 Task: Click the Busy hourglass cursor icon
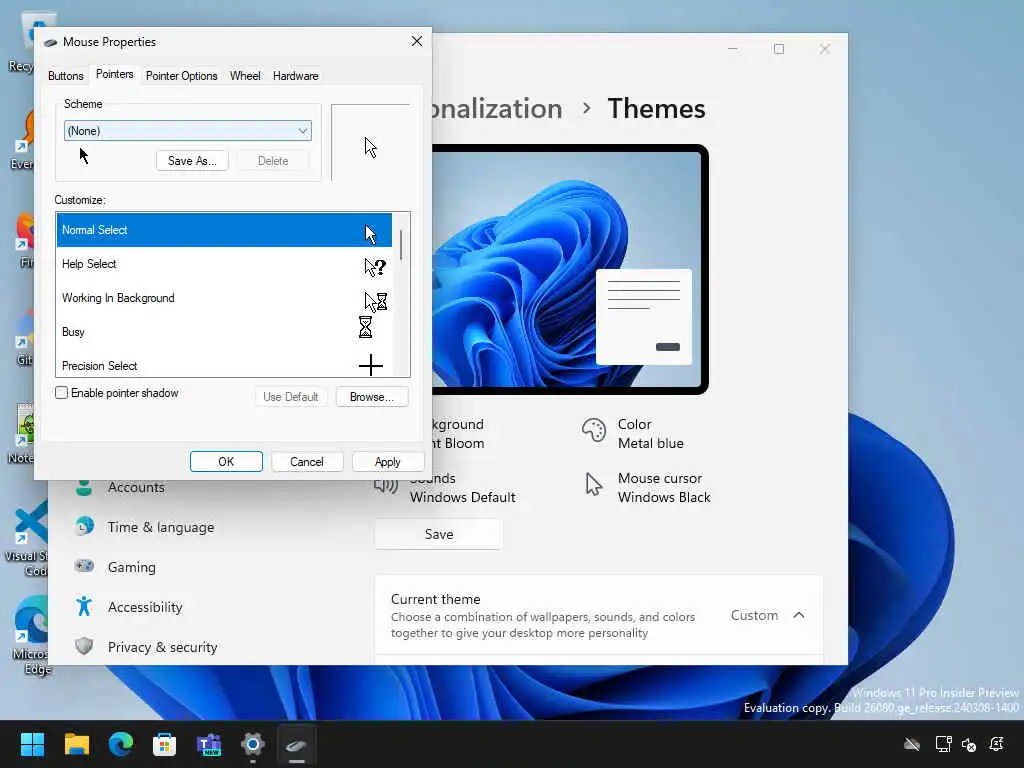tap(365, 327)
